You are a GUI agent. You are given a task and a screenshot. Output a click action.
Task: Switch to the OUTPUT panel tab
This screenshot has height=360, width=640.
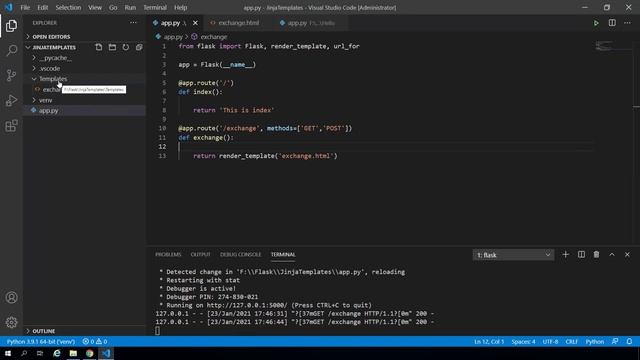point(200,255)
